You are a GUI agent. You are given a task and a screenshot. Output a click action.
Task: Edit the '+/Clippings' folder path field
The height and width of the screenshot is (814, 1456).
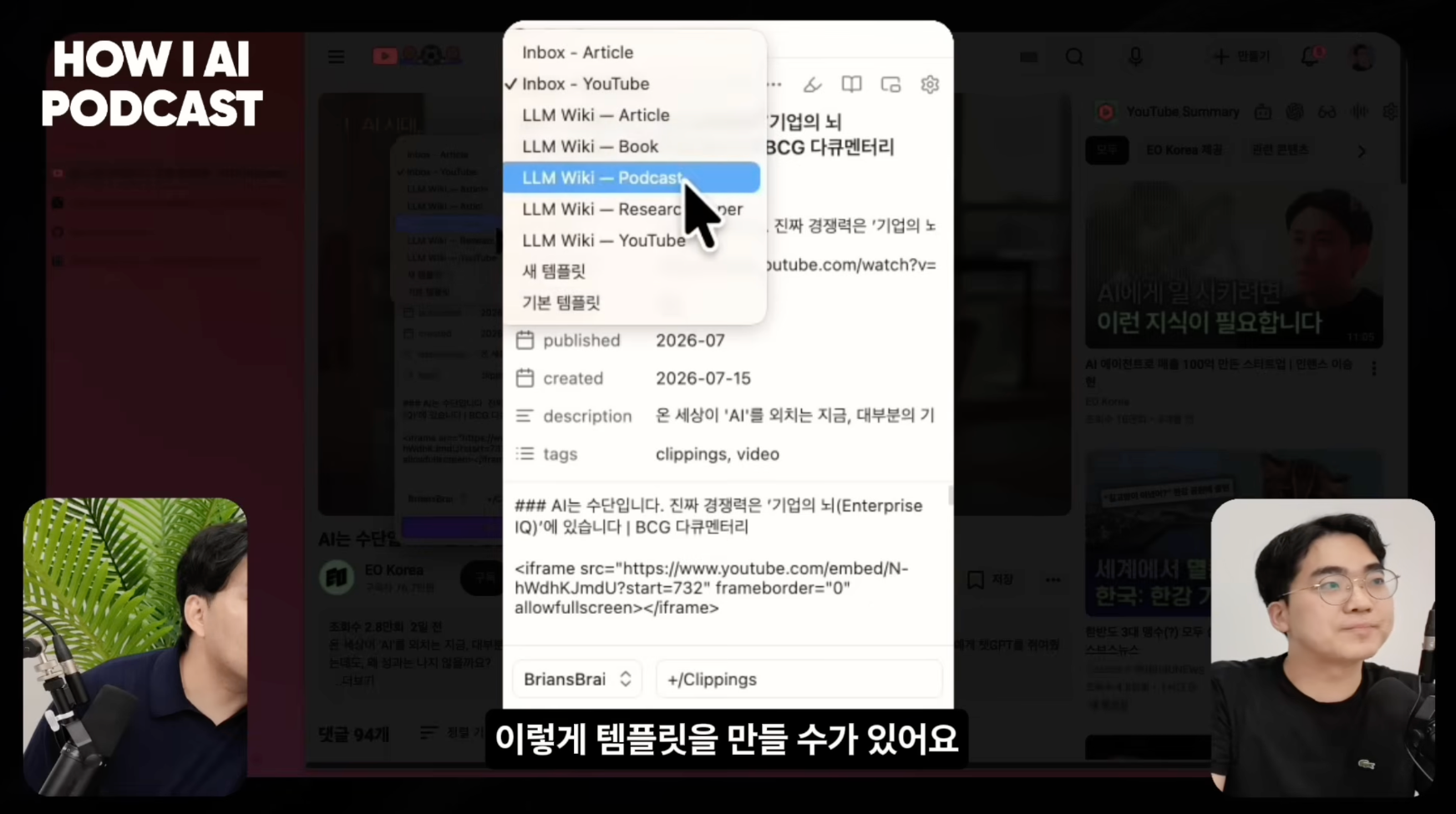(x=799, y=680)
